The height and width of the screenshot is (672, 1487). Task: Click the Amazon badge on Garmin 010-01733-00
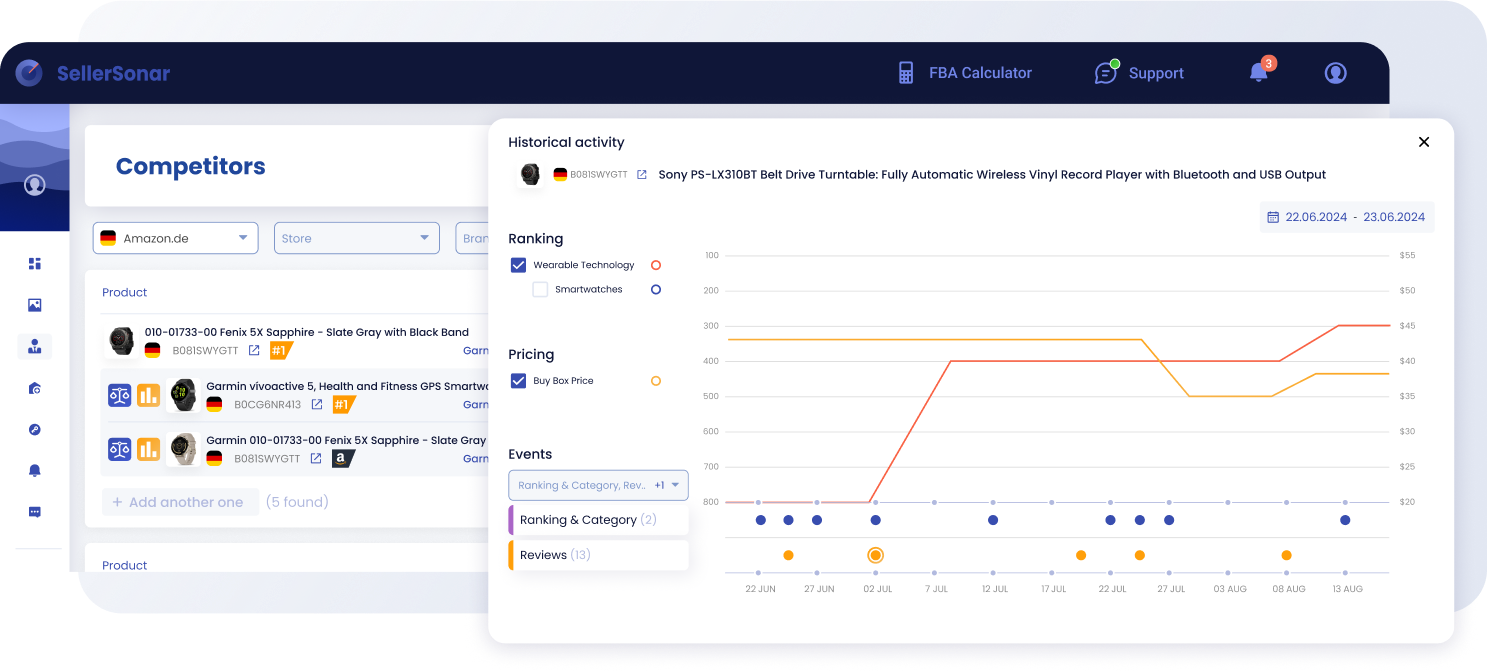[x=343, y=459]
